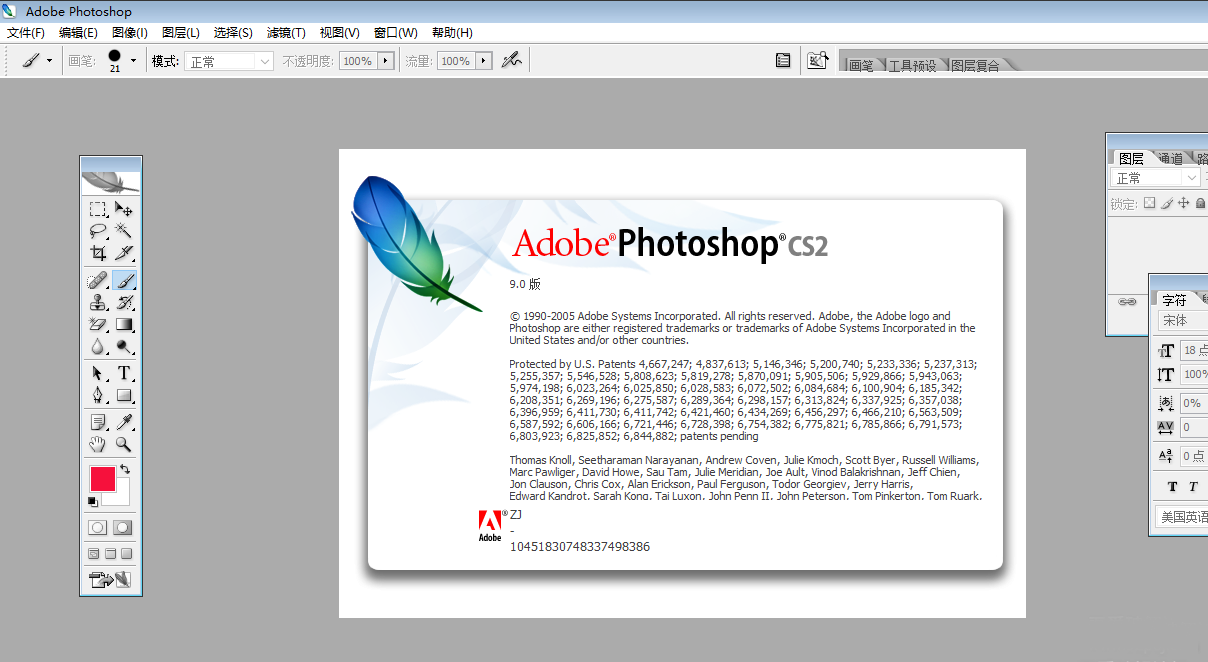Open the 滤镜(T) menu

286,33
